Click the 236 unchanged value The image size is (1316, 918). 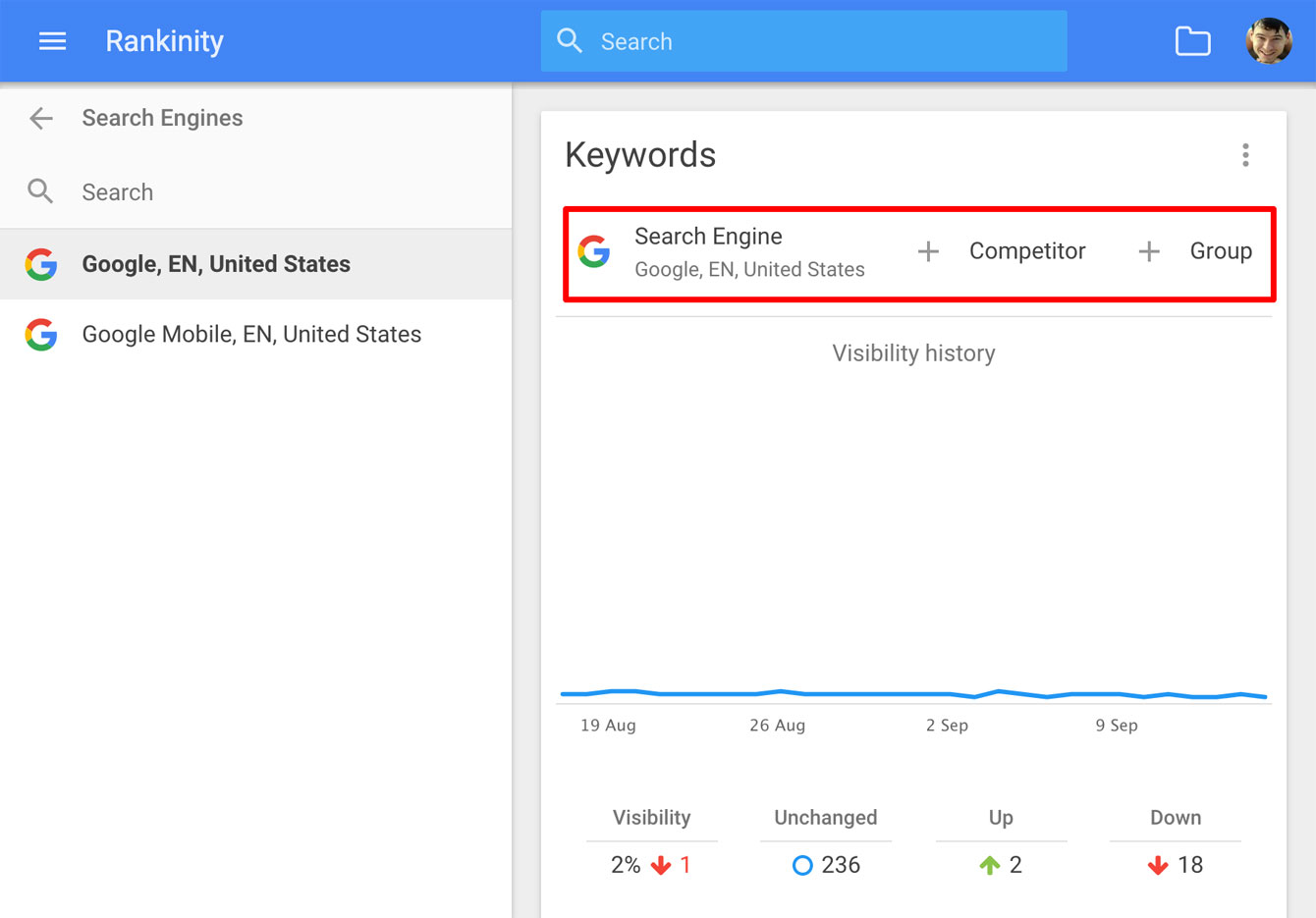[841, 865]
